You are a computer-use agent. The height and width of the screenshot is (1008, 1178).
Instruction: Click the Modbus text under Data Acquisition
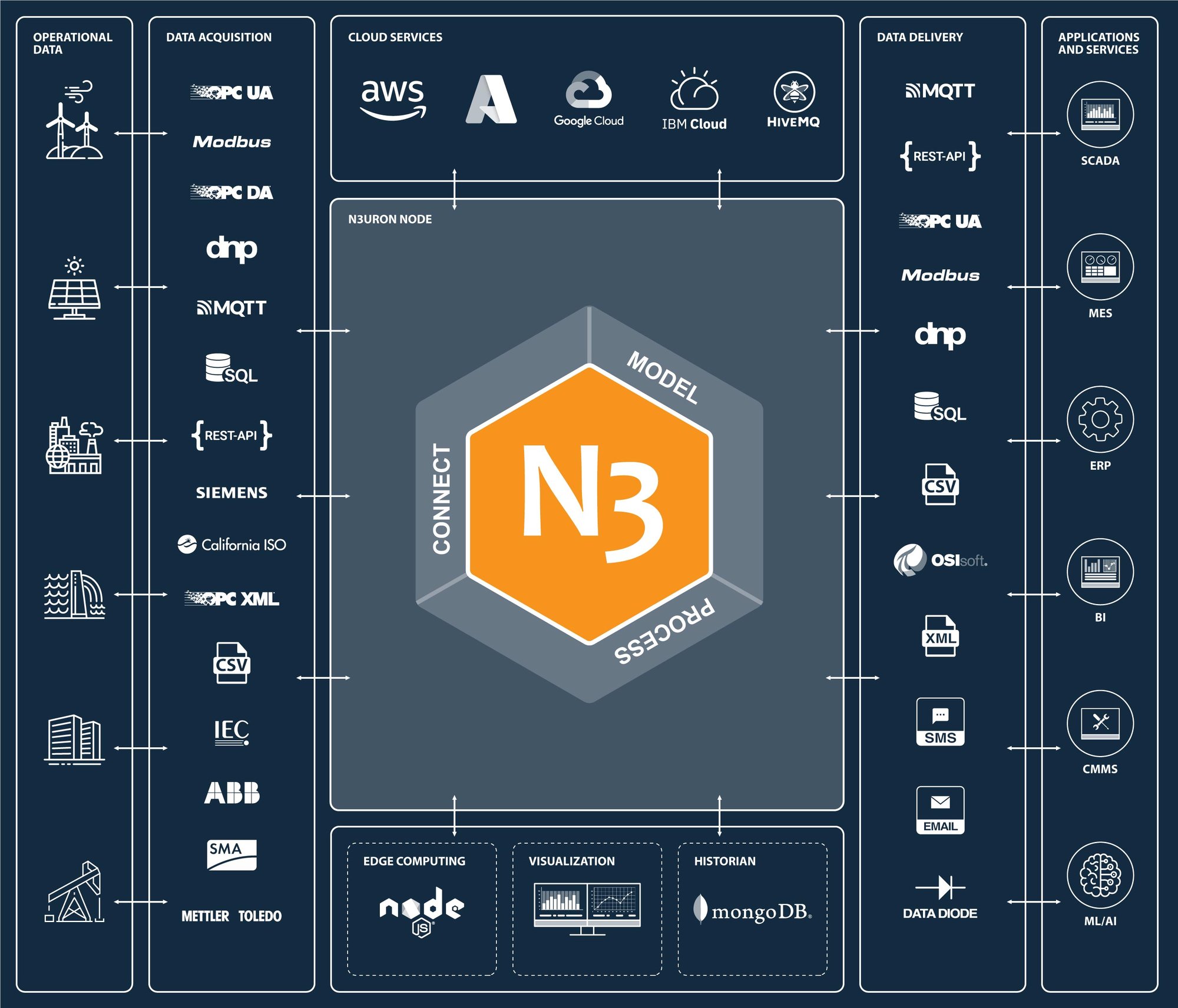tap(231, 142)
